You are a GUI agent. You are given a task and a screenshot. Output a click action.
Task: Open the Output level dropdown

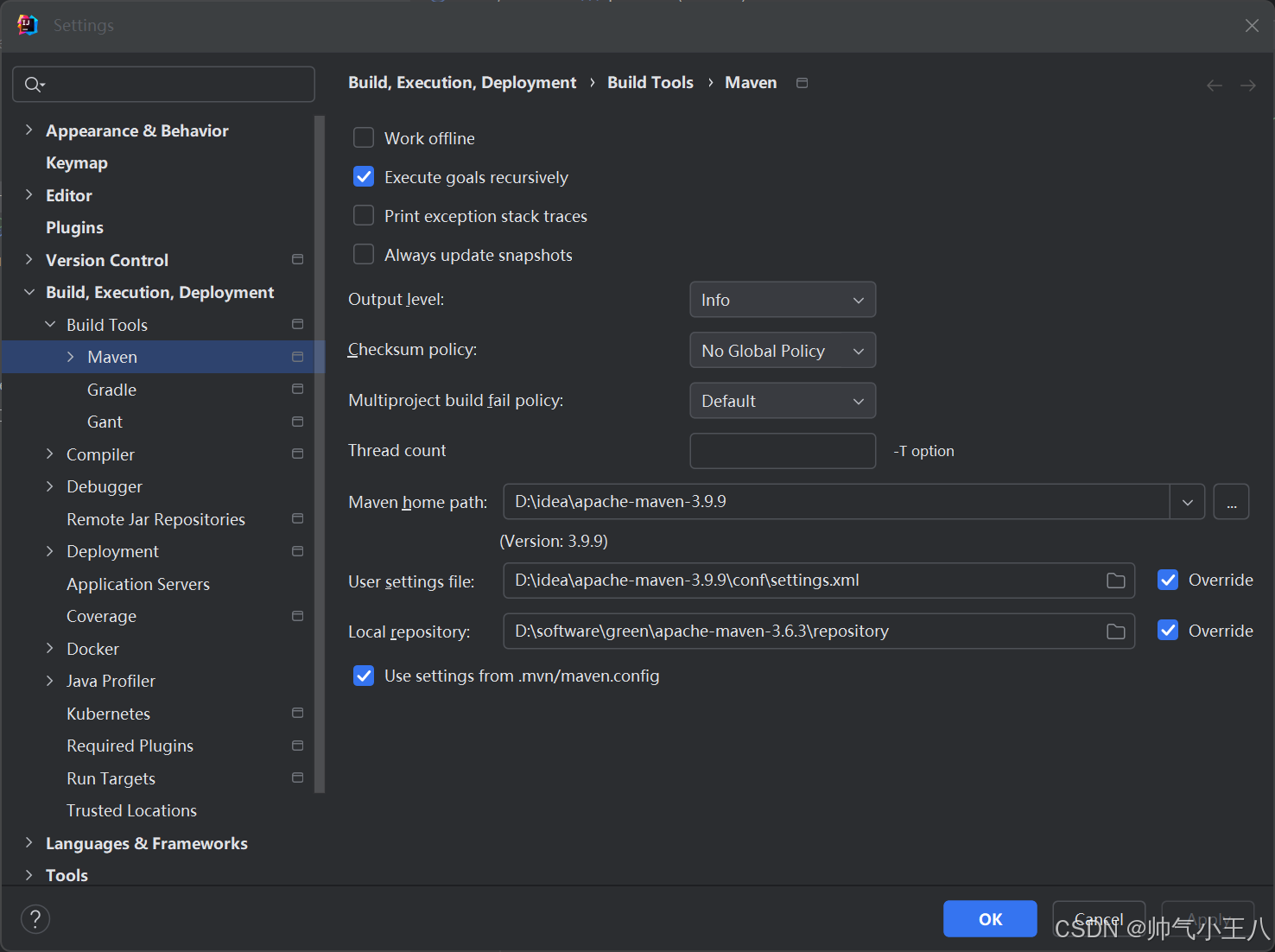783,300
